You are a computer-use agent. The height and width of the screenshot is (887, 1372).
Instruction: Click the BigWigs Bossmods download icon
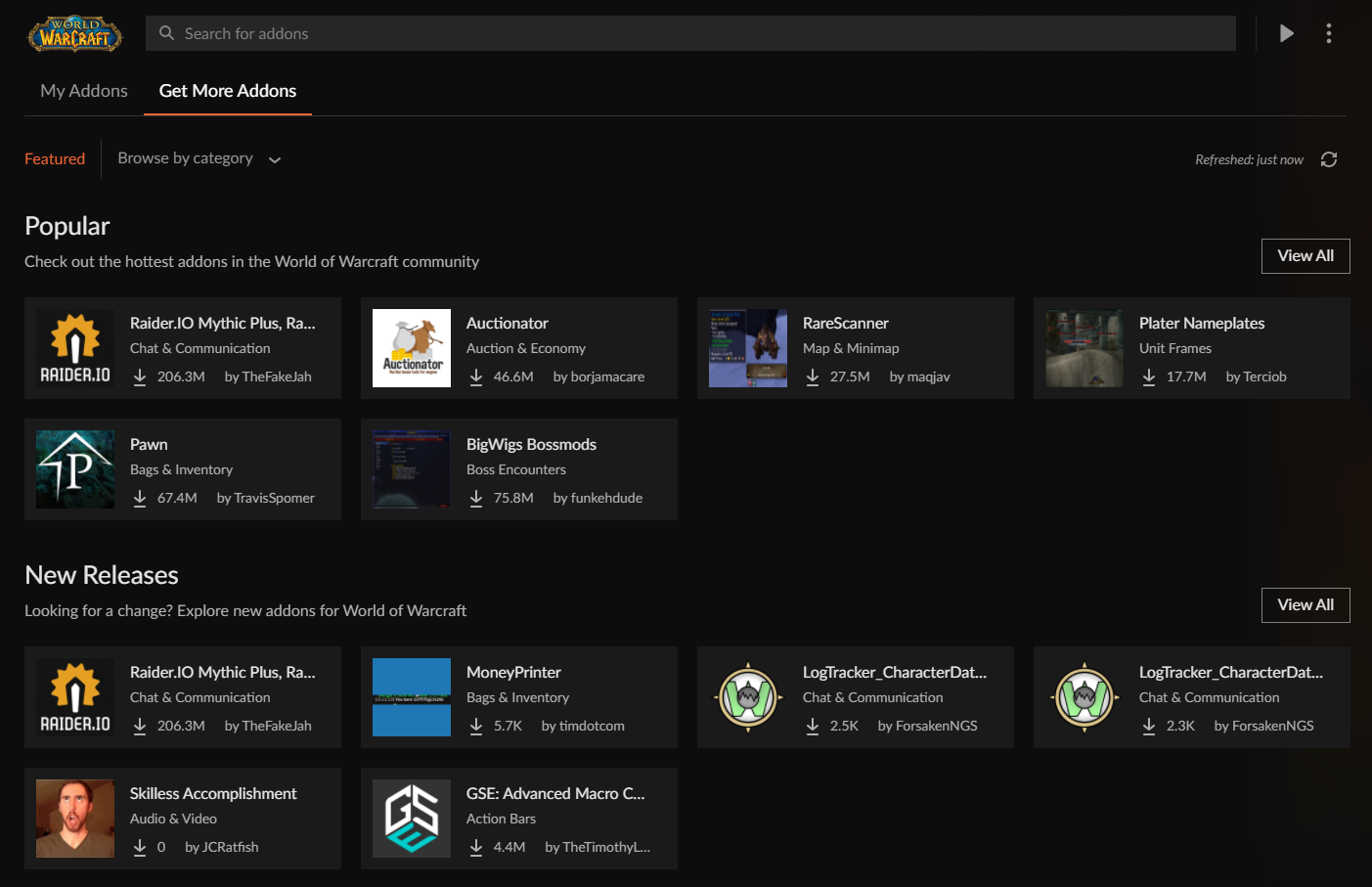(x=476, y=497)
